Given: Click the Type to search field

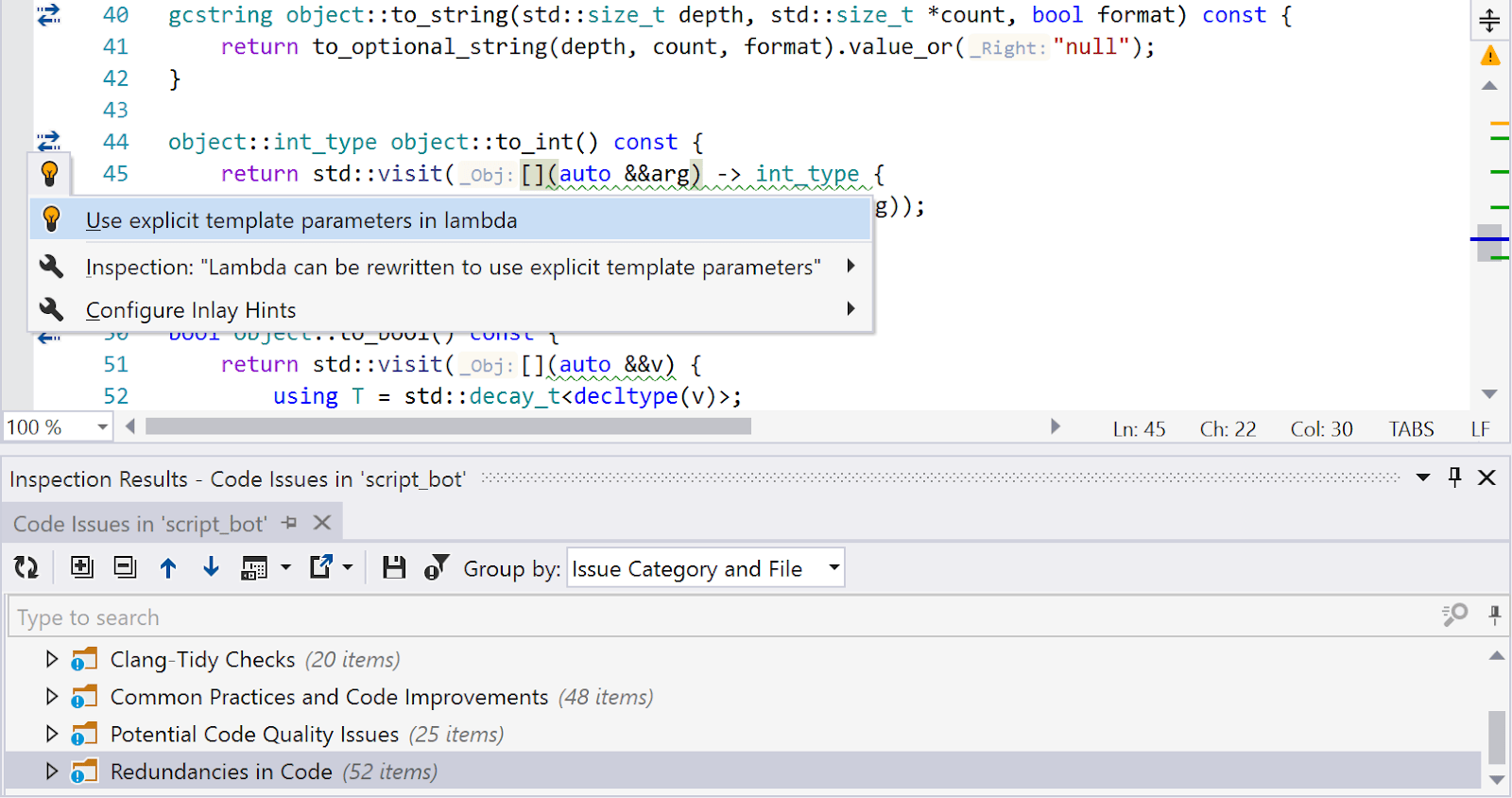Looking at the screenshot, I should coord(718,617).
